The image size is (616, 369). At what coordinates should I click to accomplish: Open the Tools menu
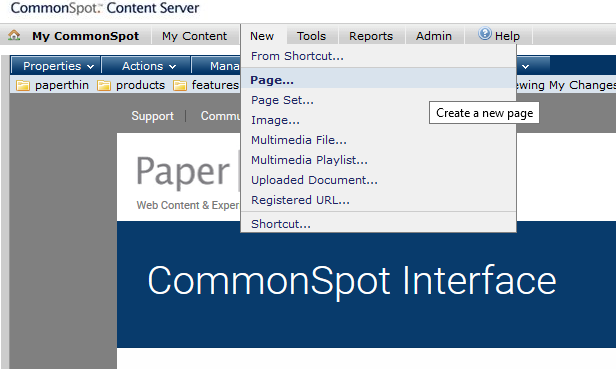click(x=312, y=36)
